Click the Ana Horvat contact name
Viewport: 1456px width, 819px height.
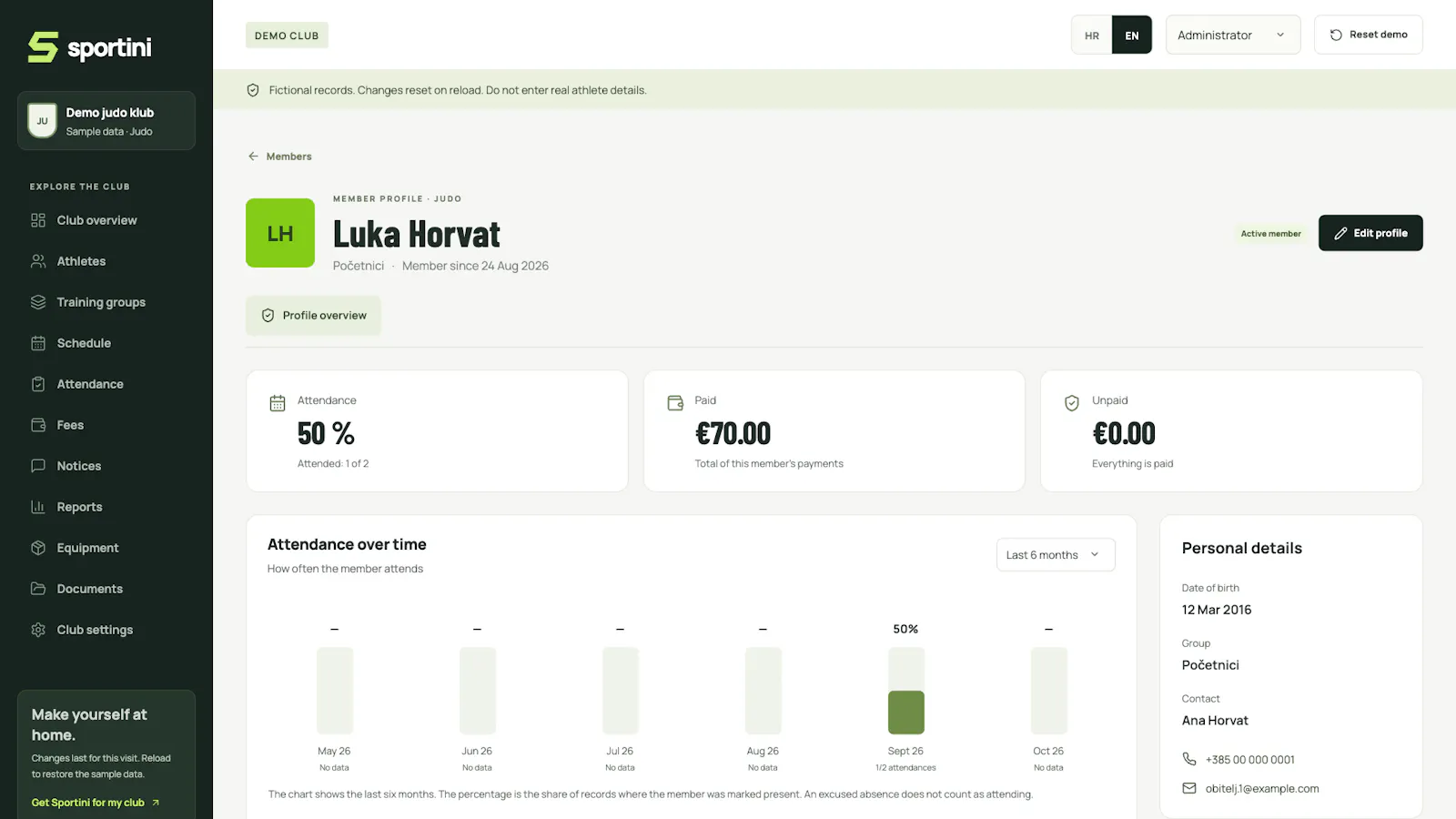pyautogui.click(x=1215, y=721)
